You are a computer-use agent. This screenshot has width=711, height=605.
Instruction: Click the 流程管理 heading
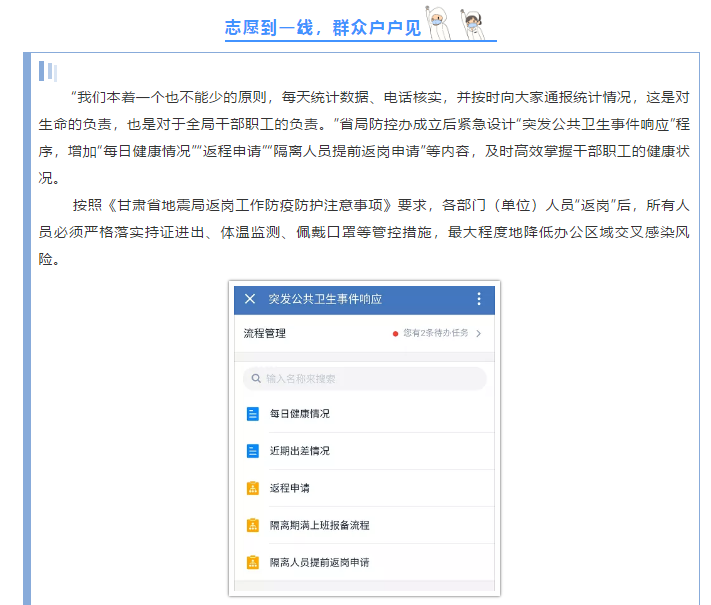tap(264, 333)
